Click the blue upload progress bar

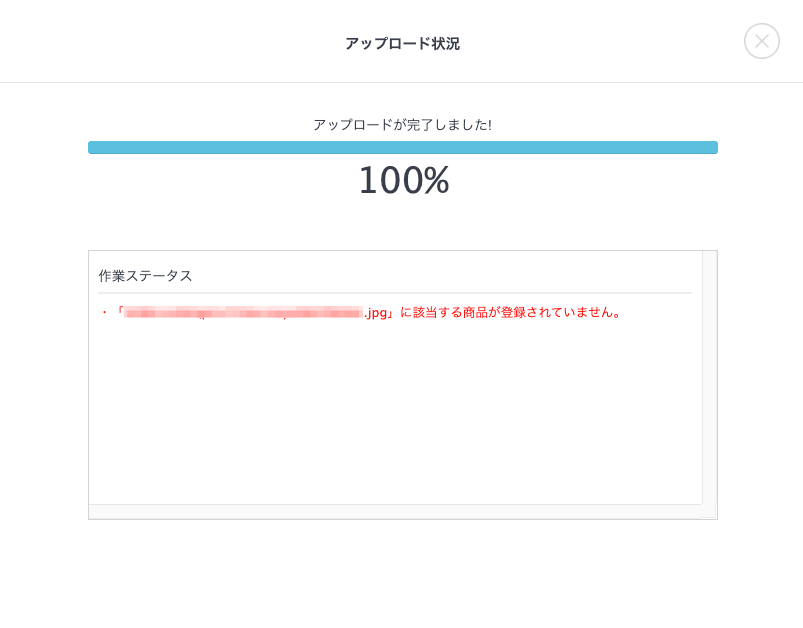tap(403, 148)
